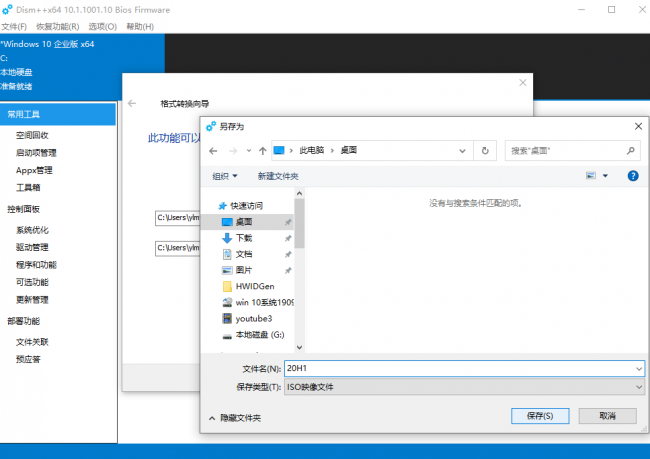Open the 保存类型 ISO映像文件 dropdown

coord(464,387)
